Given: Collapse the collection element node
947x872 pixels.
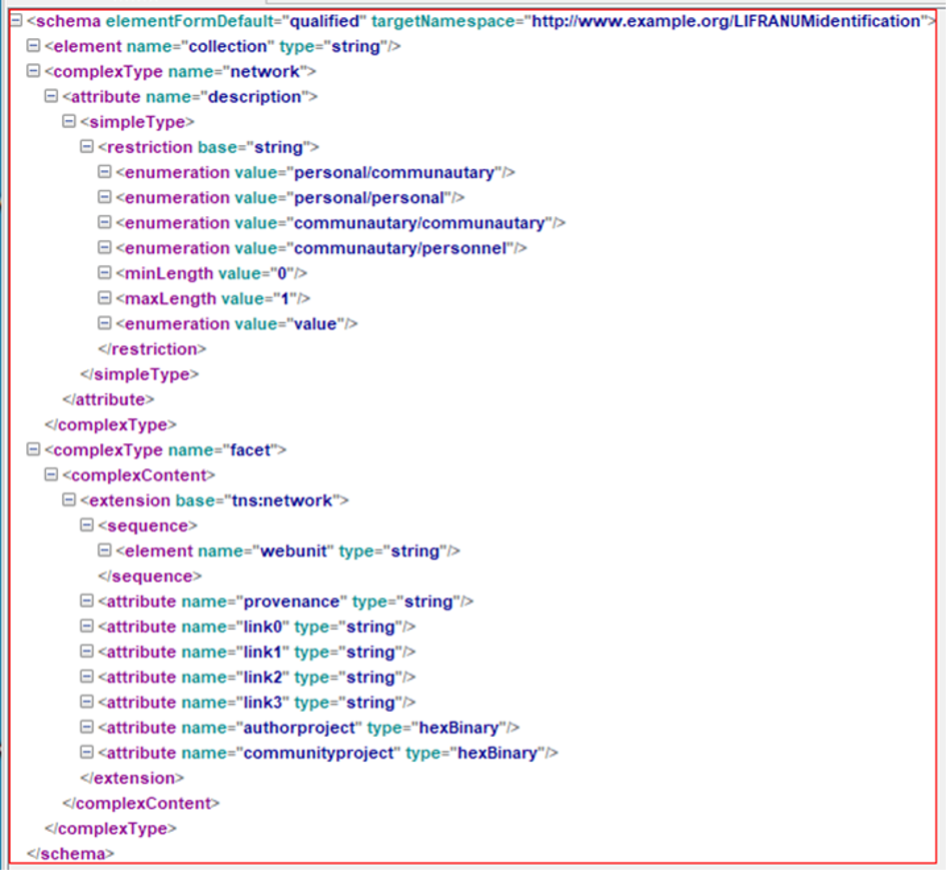Looking at the screenshot, I should pos(33,45).
